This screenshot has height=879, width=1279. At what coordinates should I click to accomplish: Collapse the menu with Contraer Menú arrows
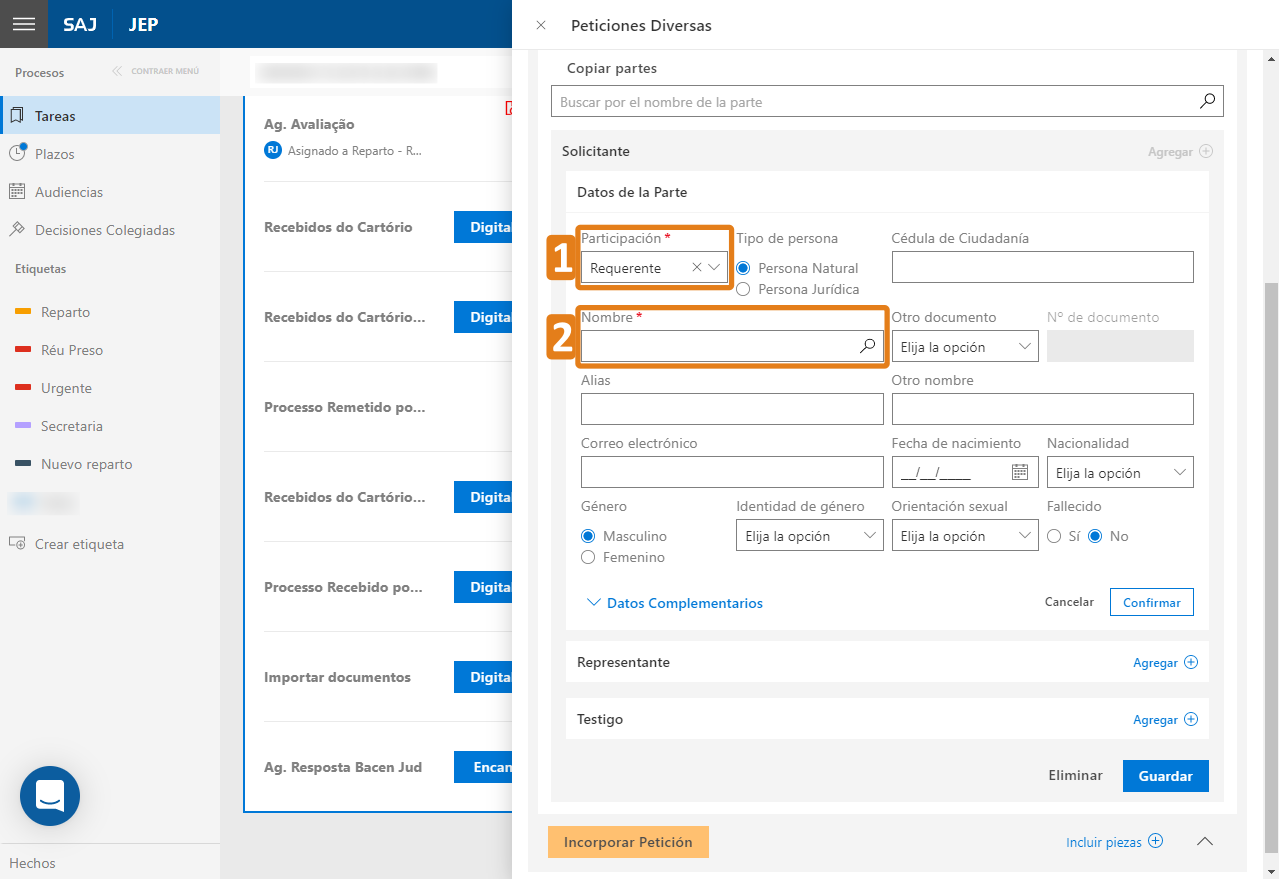click(117, 71)
